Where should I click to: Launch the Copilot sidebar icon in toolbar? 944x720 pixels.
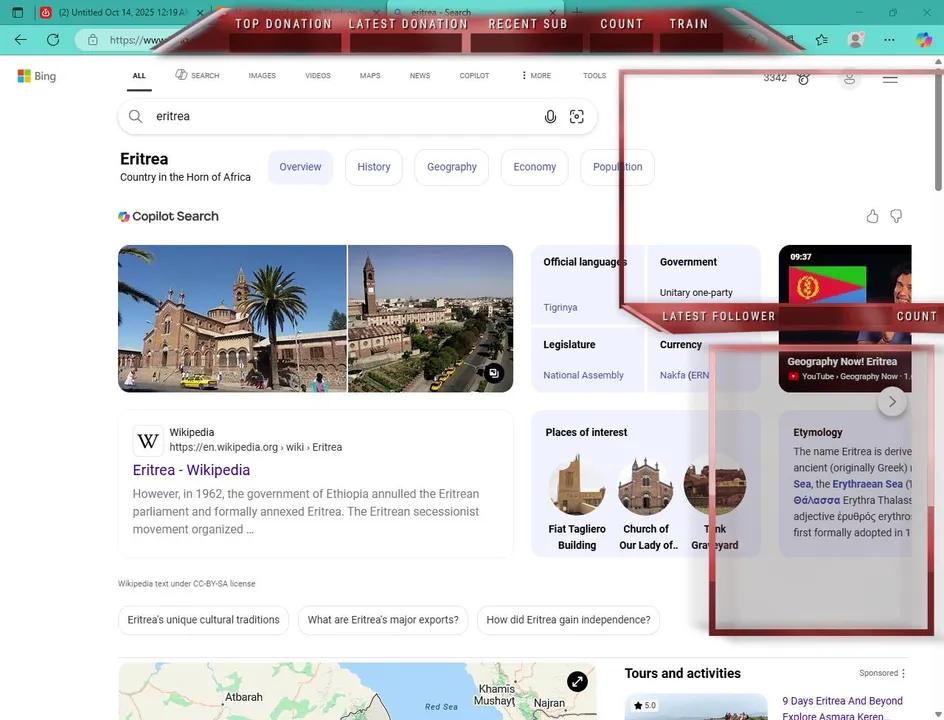click(924, 40)
